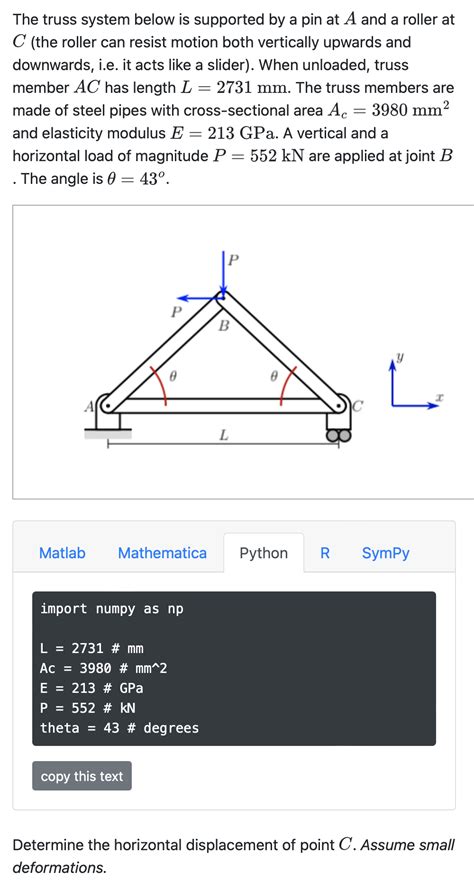Screen dimensions: 474x890
Task: Click the y-axis label of coordinate system
Action: [x=399, y=358]
